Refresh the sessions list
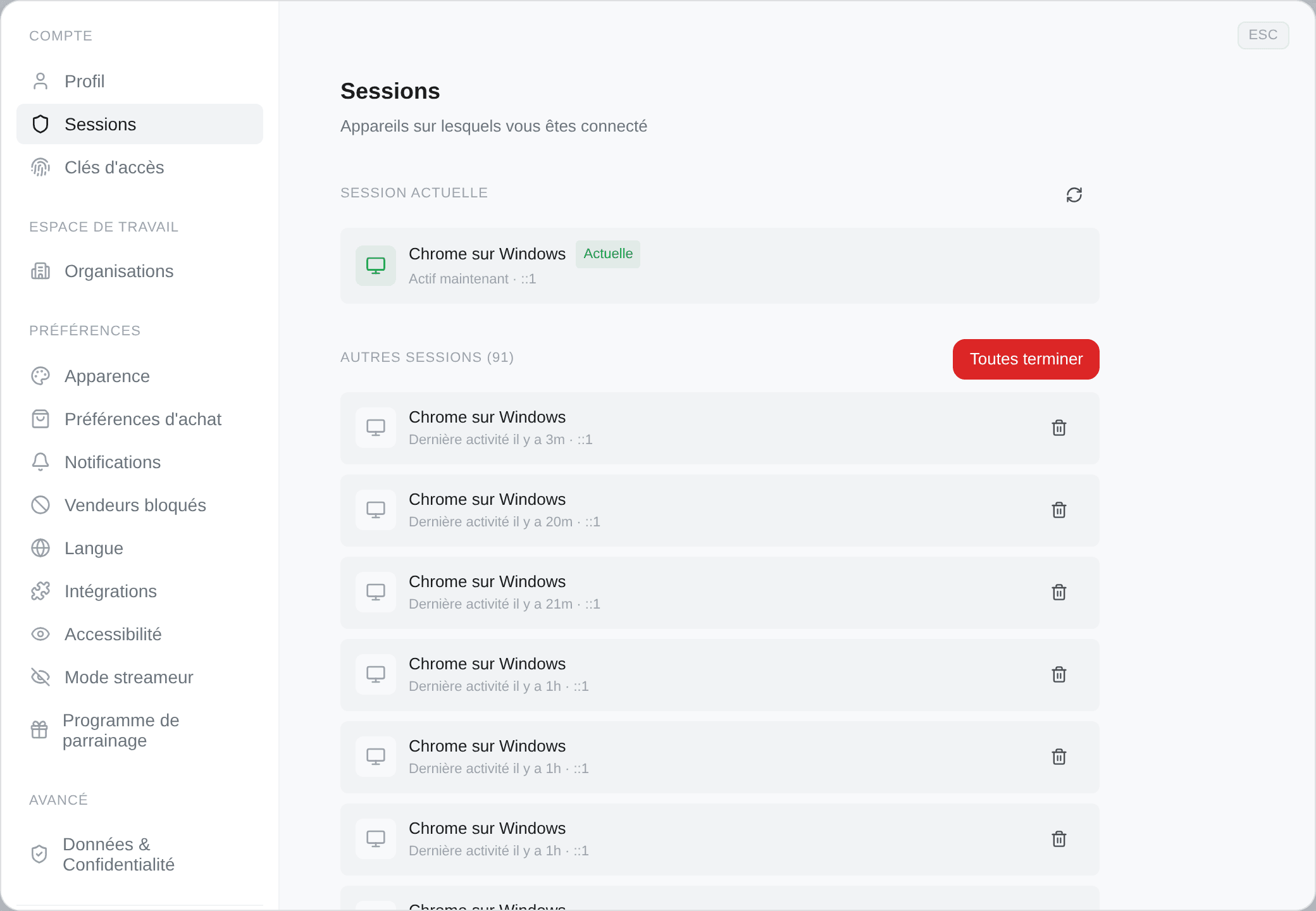1316x911 pixels. point(1074,195)
